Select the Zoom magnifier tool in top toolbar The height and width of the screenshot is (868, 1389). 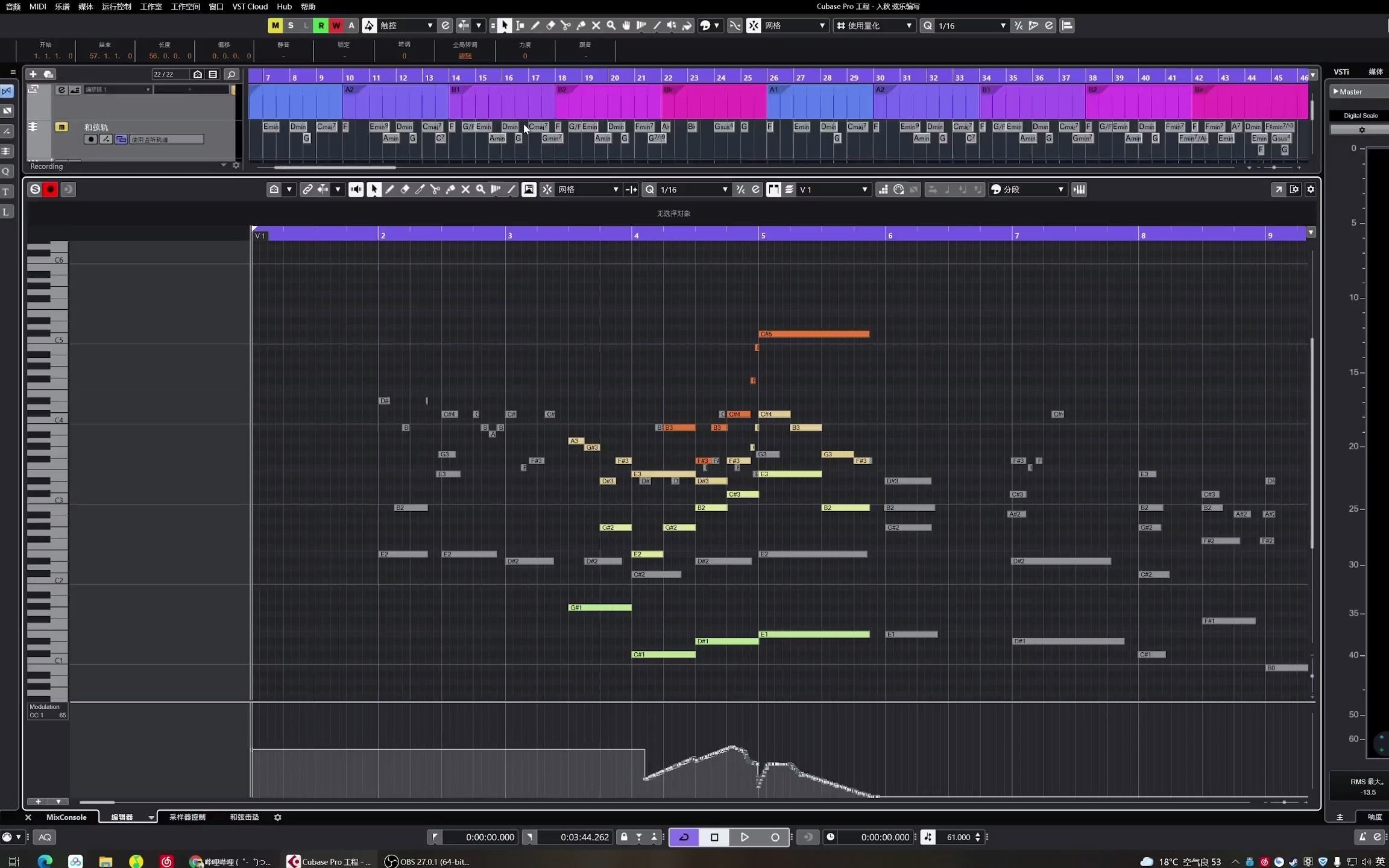coord(611,25)
